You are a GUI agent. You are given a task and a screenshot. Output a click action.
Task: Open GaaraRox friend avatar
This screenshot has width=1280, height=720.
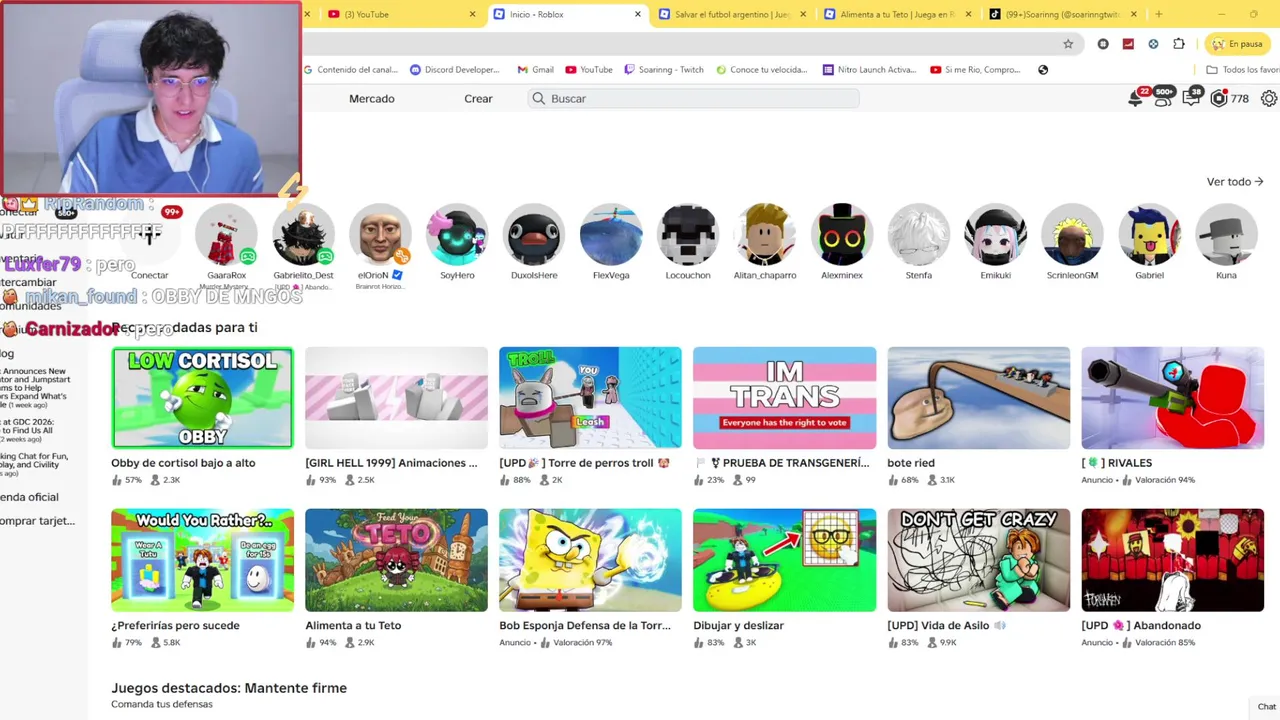[226, 236]
